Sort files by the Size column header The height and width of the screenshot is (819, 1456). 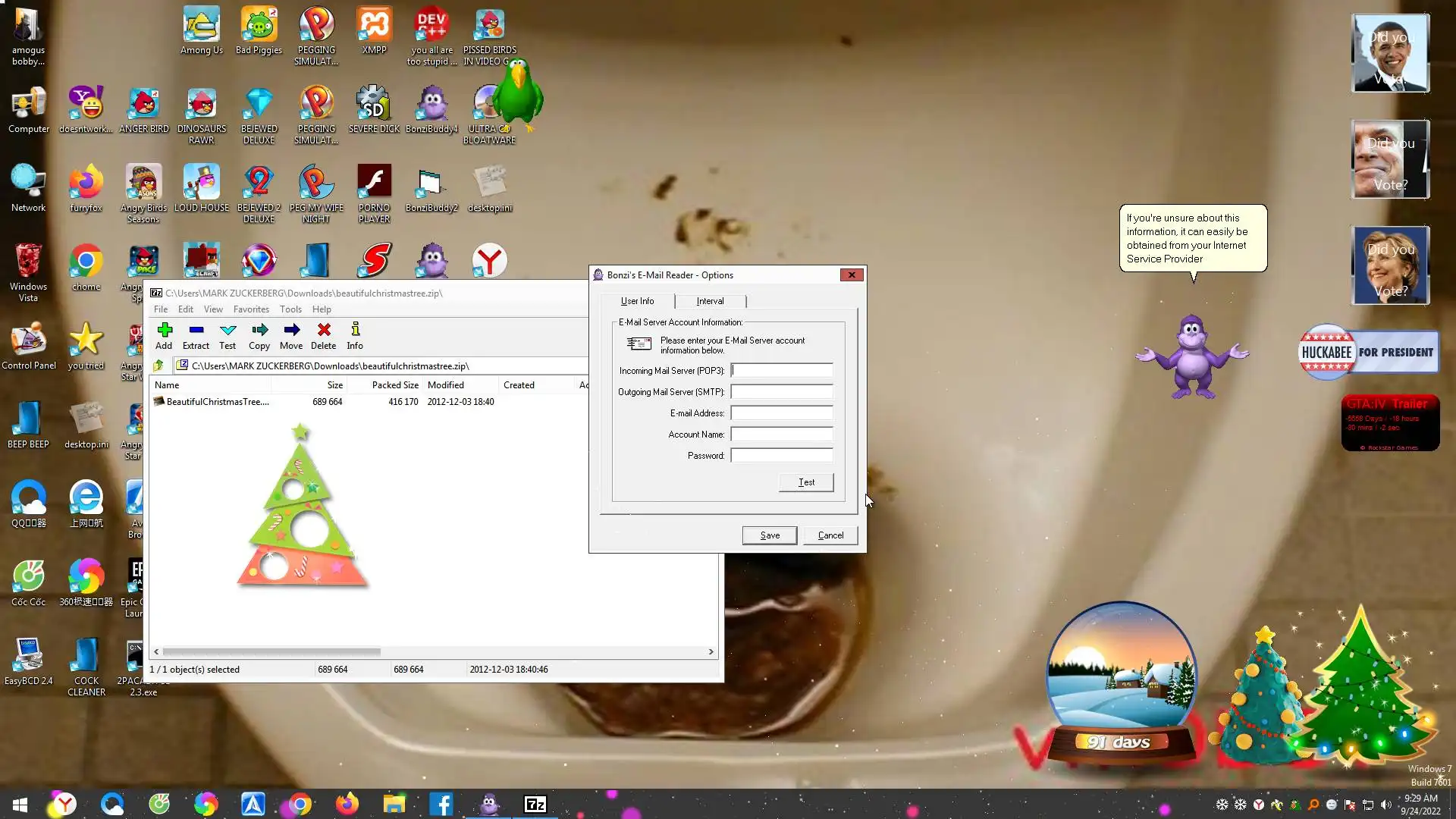pyautogui.click(x=334, y=385)
